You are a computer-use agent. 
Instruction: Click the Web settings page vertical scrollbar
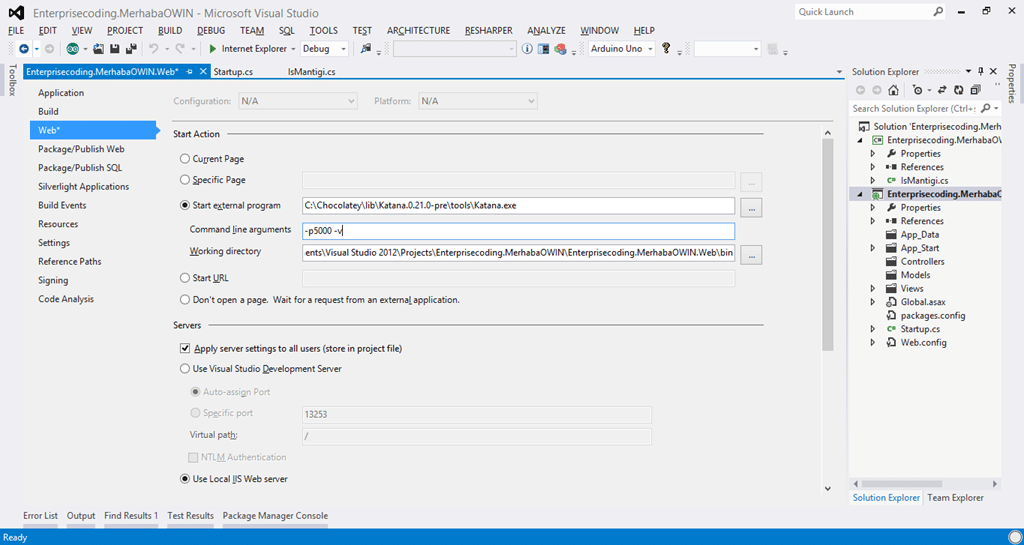point(828,245)
